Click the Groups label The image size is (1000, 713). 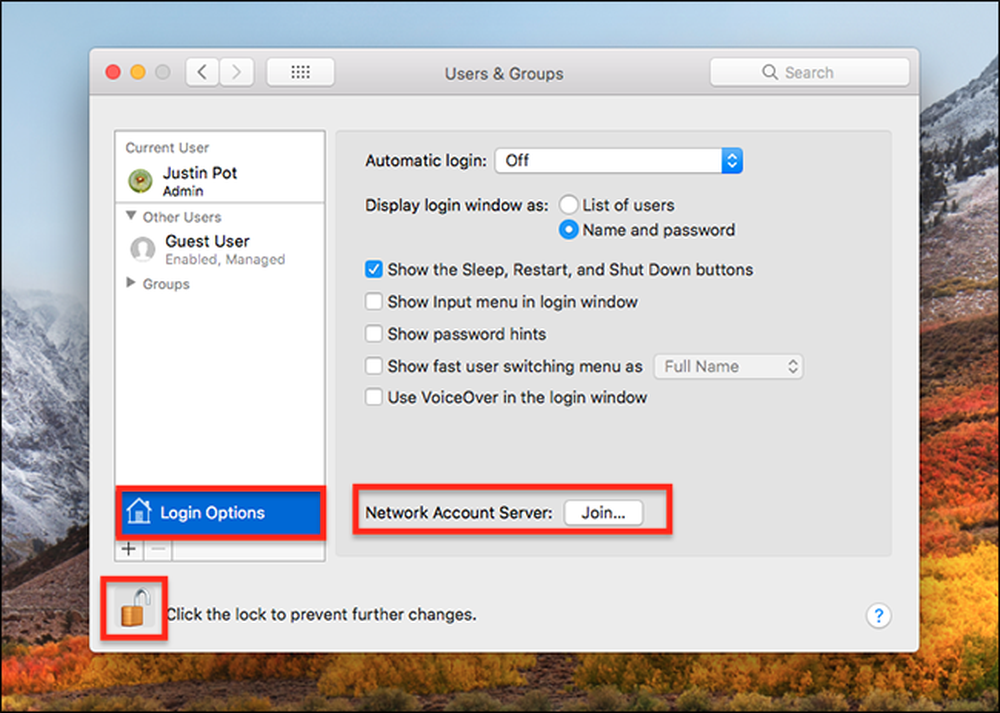point(166,284)
